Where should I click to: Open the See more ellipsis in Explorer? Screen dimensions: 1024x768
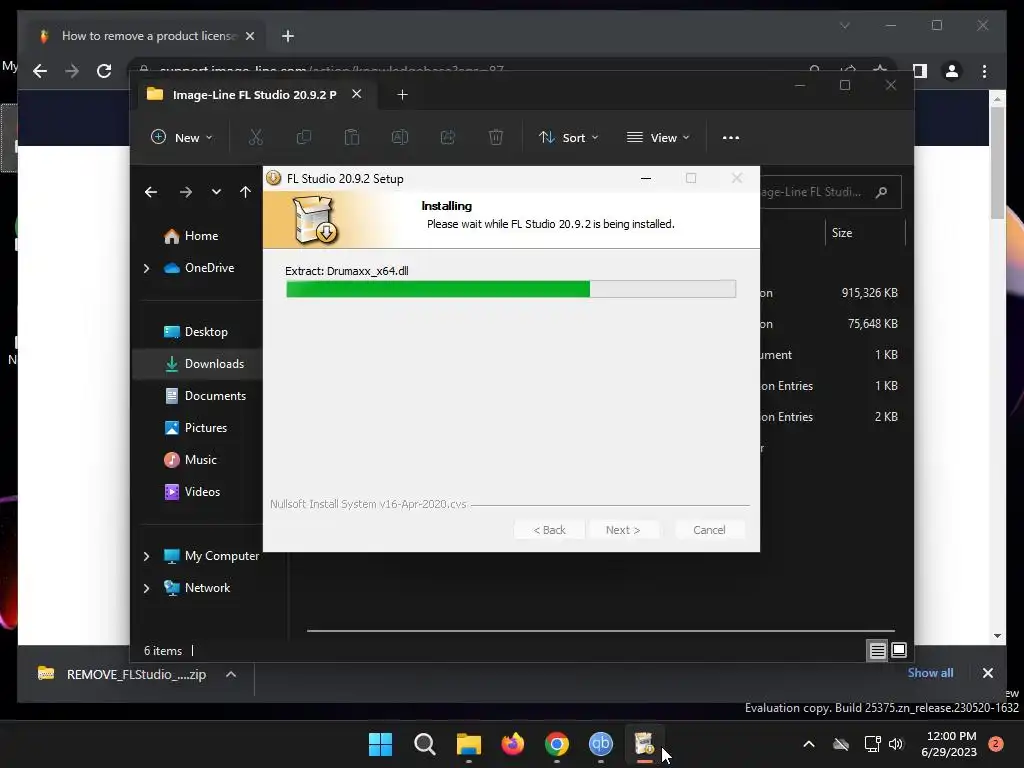tap(731, 138)
